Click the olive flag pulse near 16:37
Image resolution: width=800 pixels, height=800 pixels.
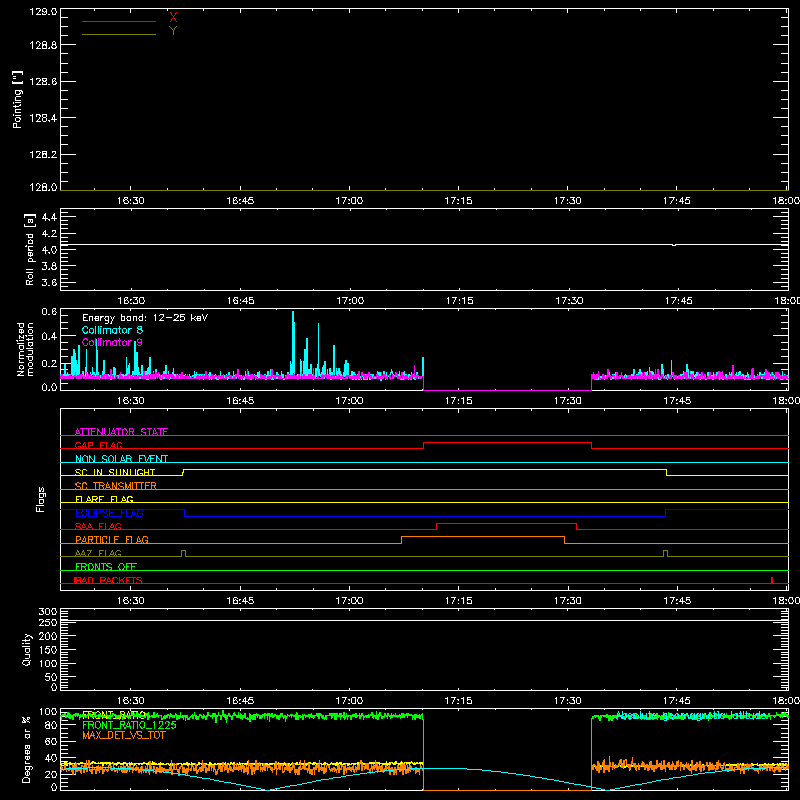(x=184, y=553)
